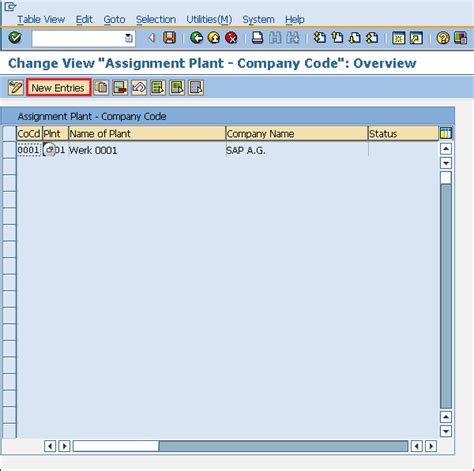Open the command field history dropdown
This screenshot has height=471, width=474.
(129, 38)
